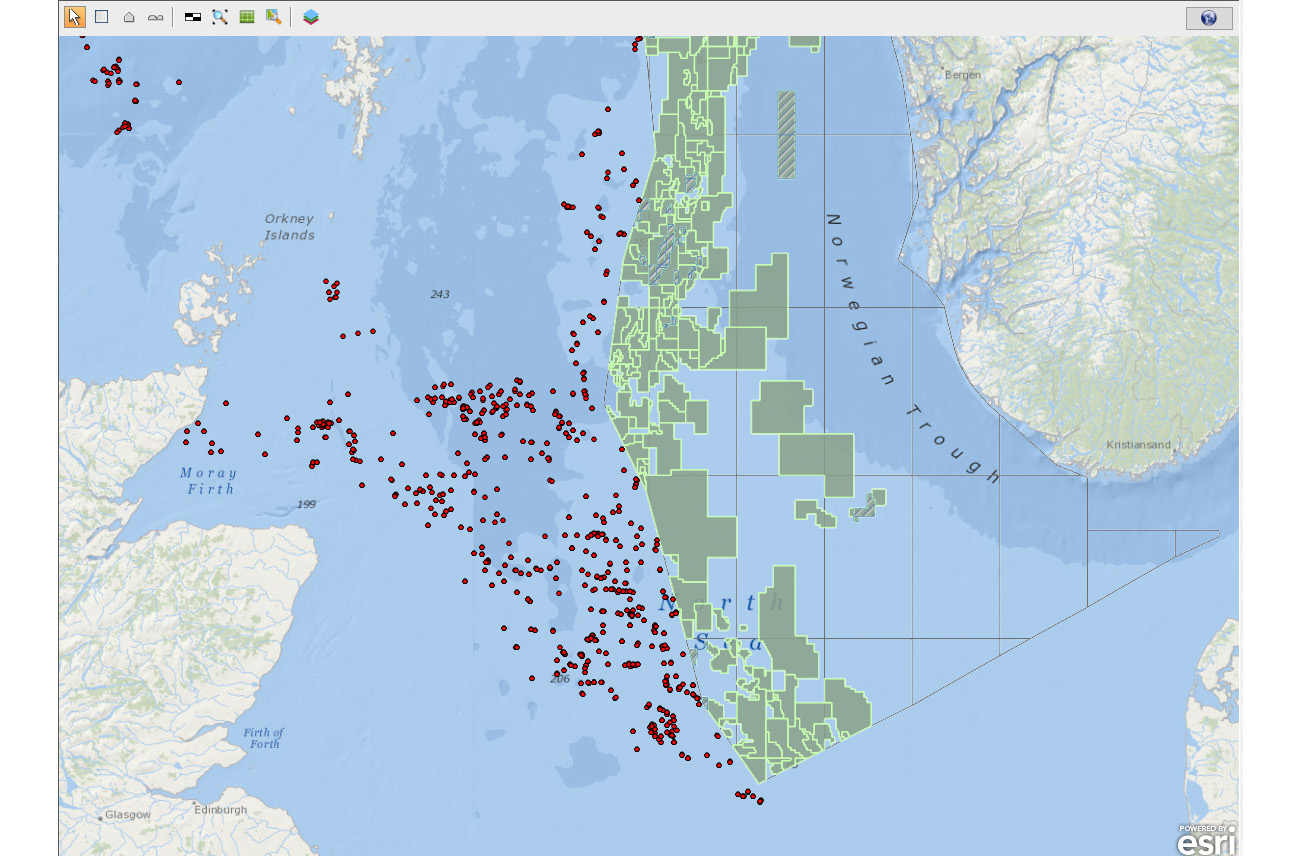Click the zoom to extent magnifier
This screenshot has width=1301, height=856.
tap(220, 17)
